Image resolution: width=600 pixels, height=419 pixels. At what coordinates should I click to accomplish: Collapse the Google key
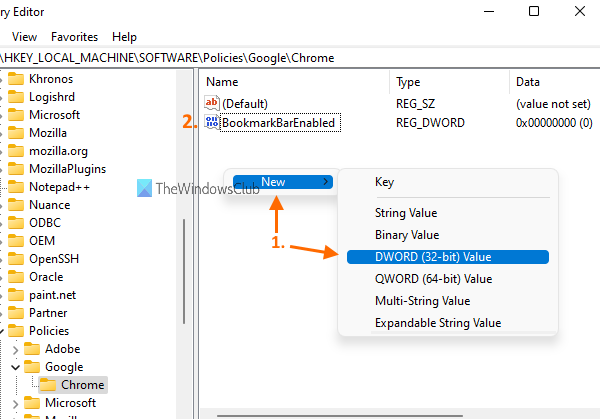15,367
